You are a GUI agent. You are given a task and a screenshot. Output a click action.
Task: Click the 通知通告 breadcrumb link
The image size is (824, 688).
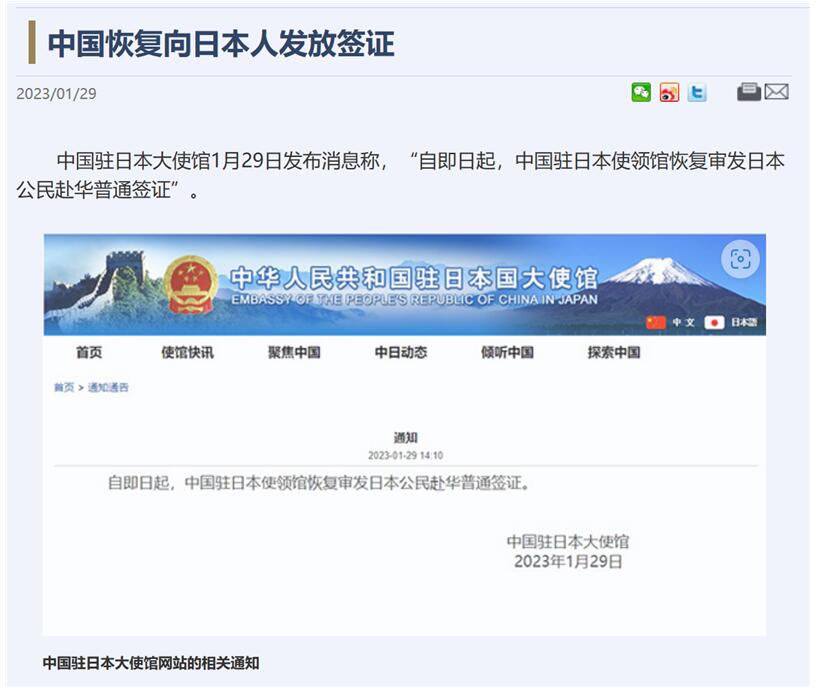[x=108, y=387]
